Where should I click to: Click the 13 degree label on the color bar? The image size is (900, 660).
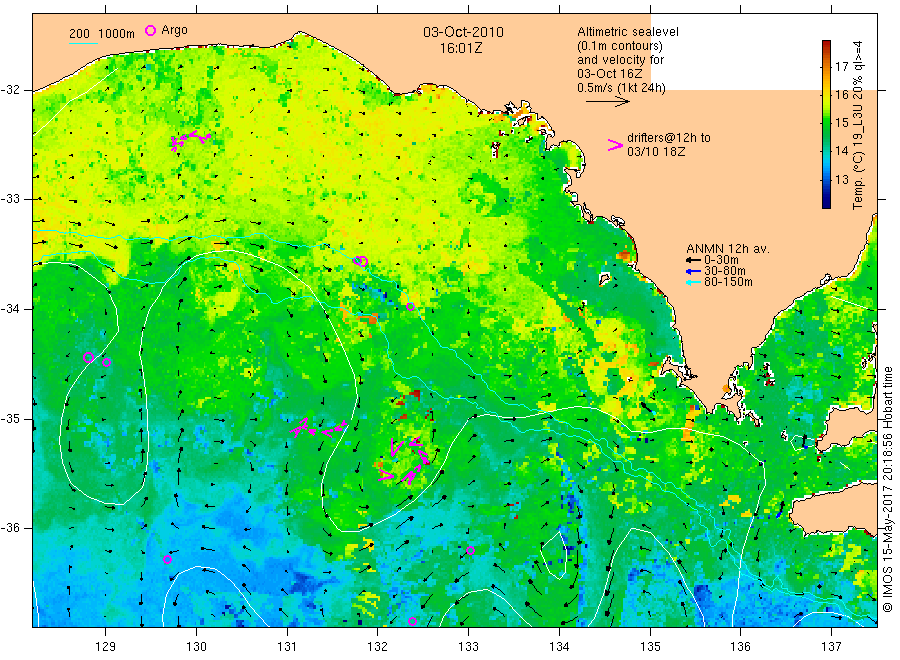coord(841,179)
